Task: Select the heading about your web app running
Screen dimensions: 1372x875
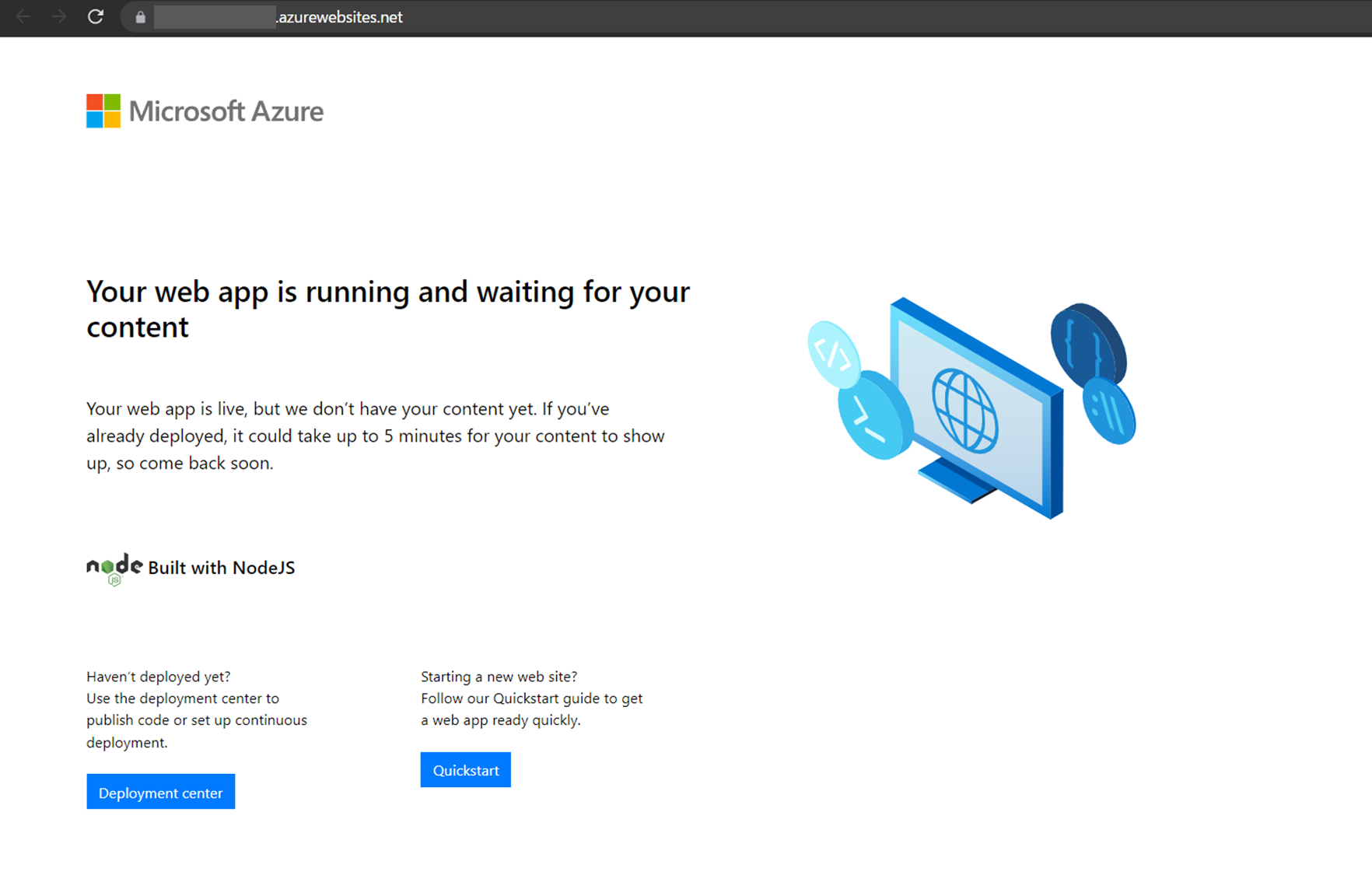Action: pyautogui.click(x=387, y=309)
